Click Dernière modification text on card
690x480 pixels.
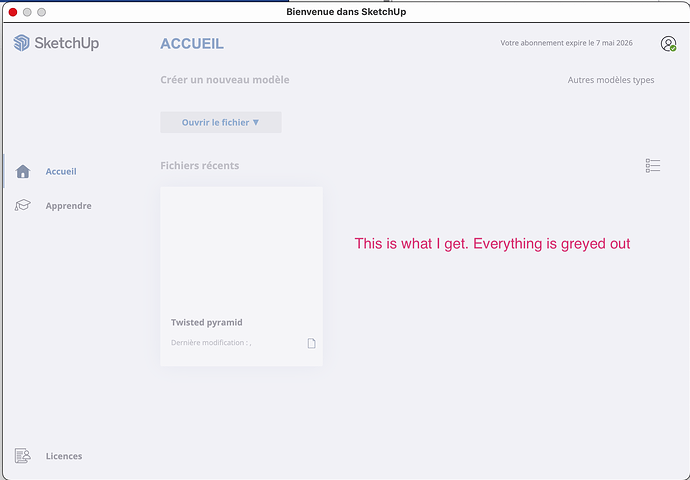(x=211, y=343)
